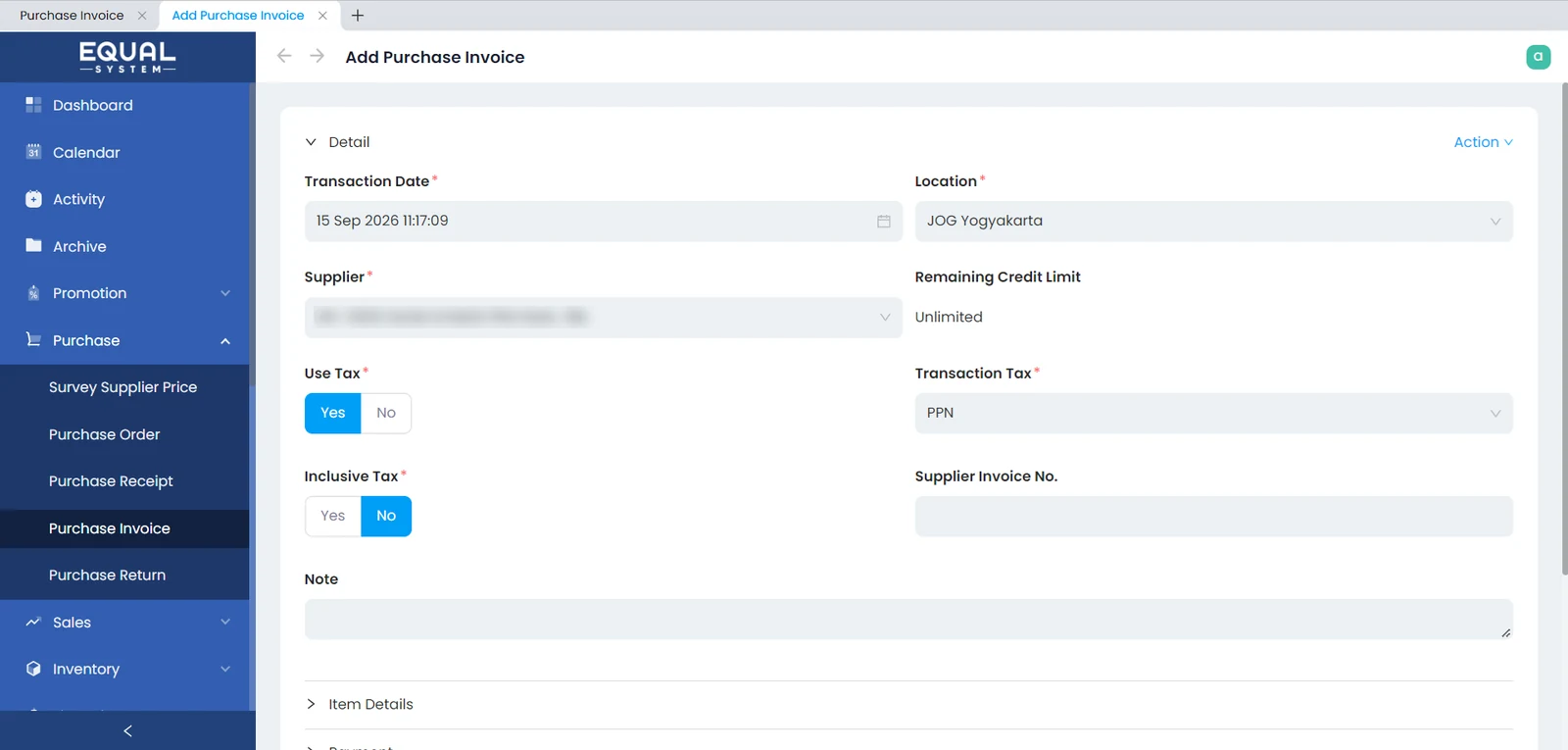Expand the Item Details section
This screenshot has height=750, width=1568.
(311, 704)
